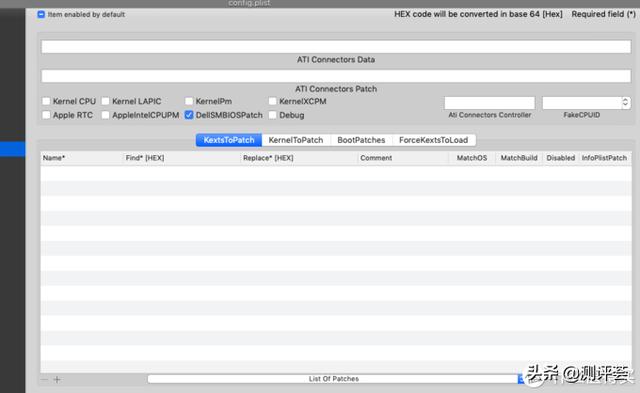Image resolution: width=640 pixels, height=393 pixels.
Task: Turn on the Debug checkbox
Action: click(272, 115)
